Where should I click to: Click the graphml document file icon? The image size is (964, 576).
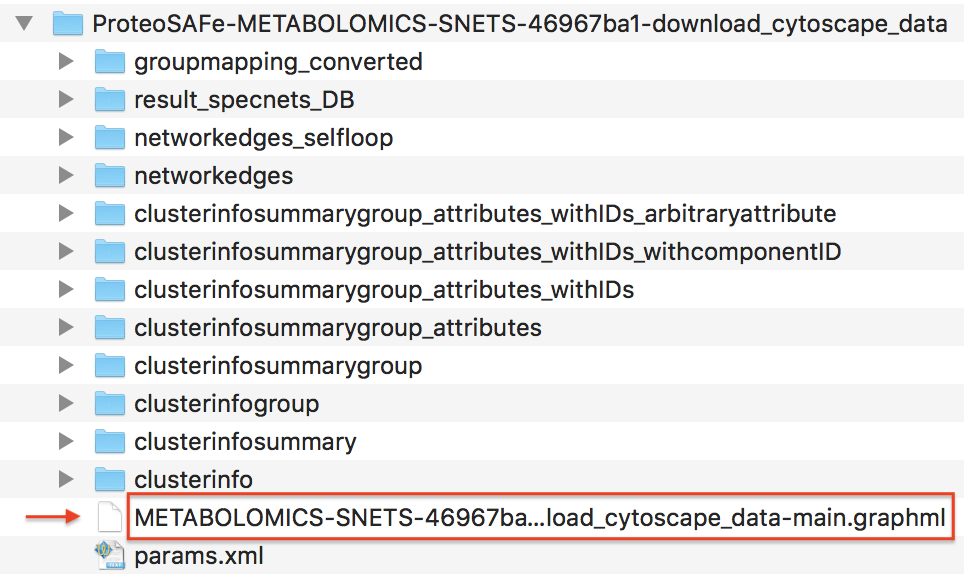109,518
